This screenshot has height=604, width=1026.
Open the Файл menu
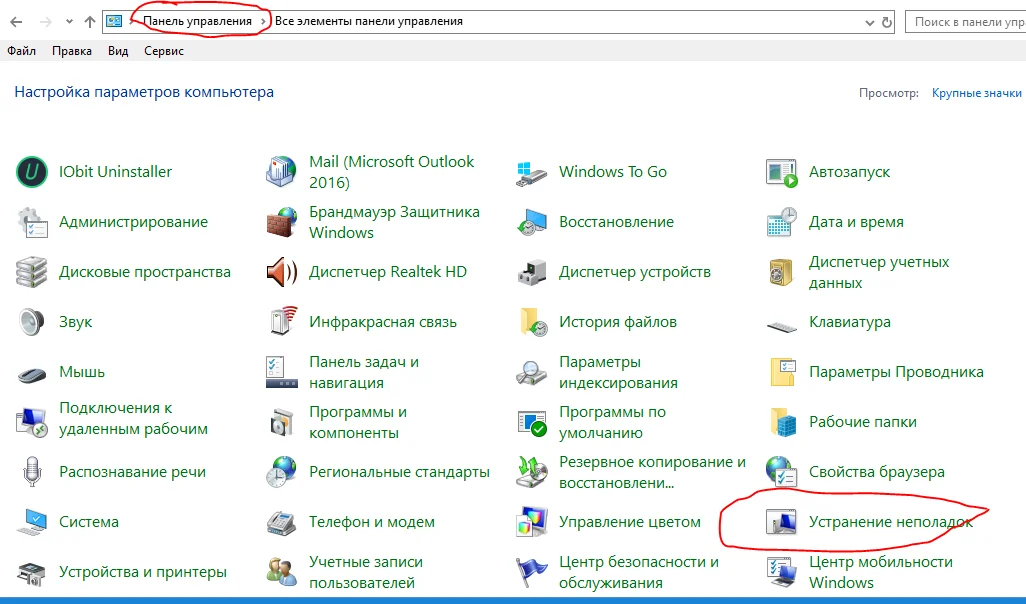[x=22, y=51]
